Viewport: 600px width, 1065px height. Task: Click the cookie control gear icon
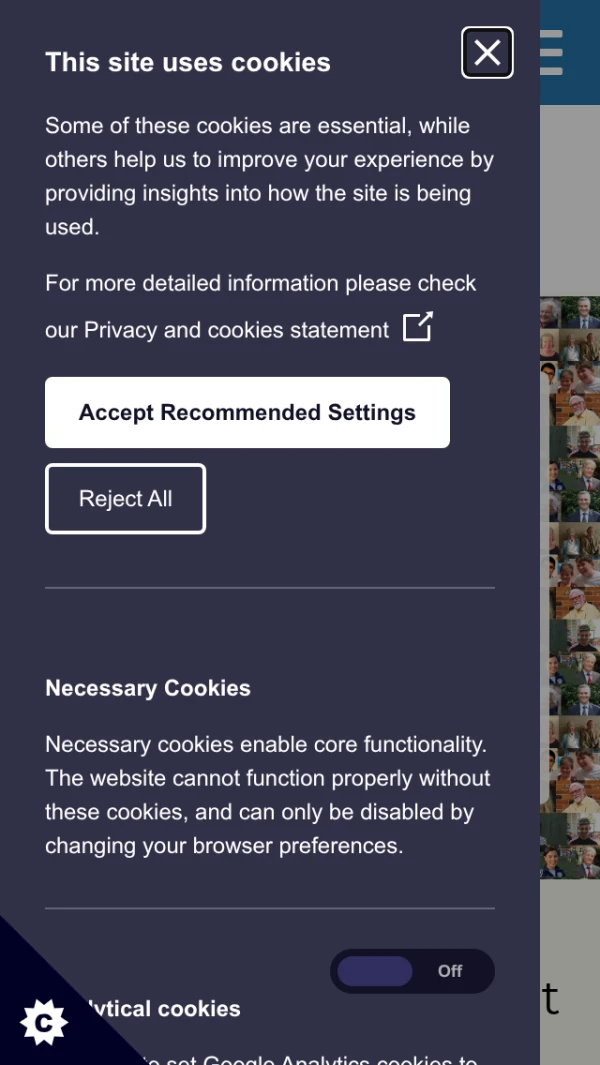pyautogui.click(x=44, y=1021)
